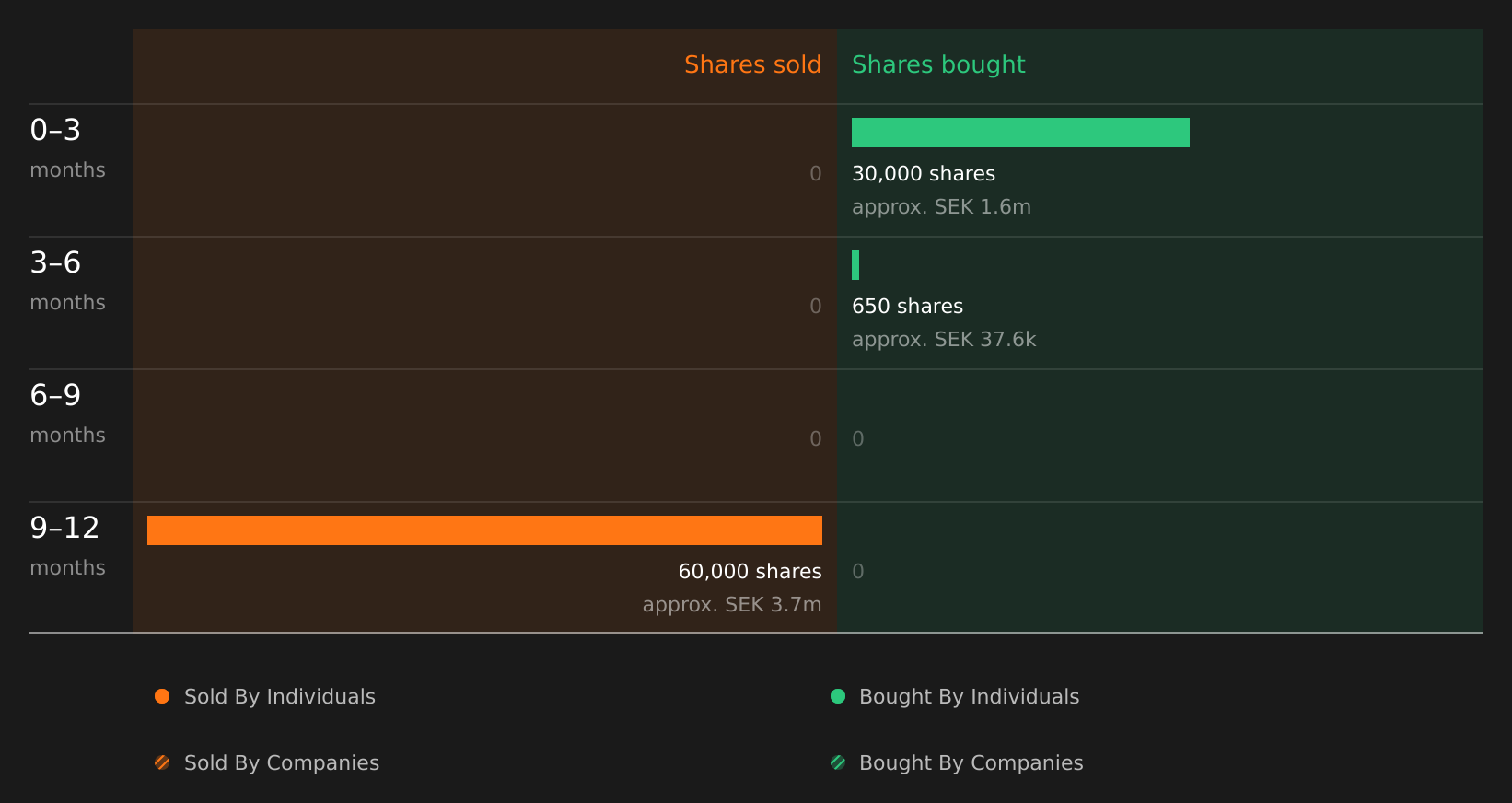Click the sold zero in 3–6 months row
Viewport: 1512px width, 803px height.
pos(816,307)
